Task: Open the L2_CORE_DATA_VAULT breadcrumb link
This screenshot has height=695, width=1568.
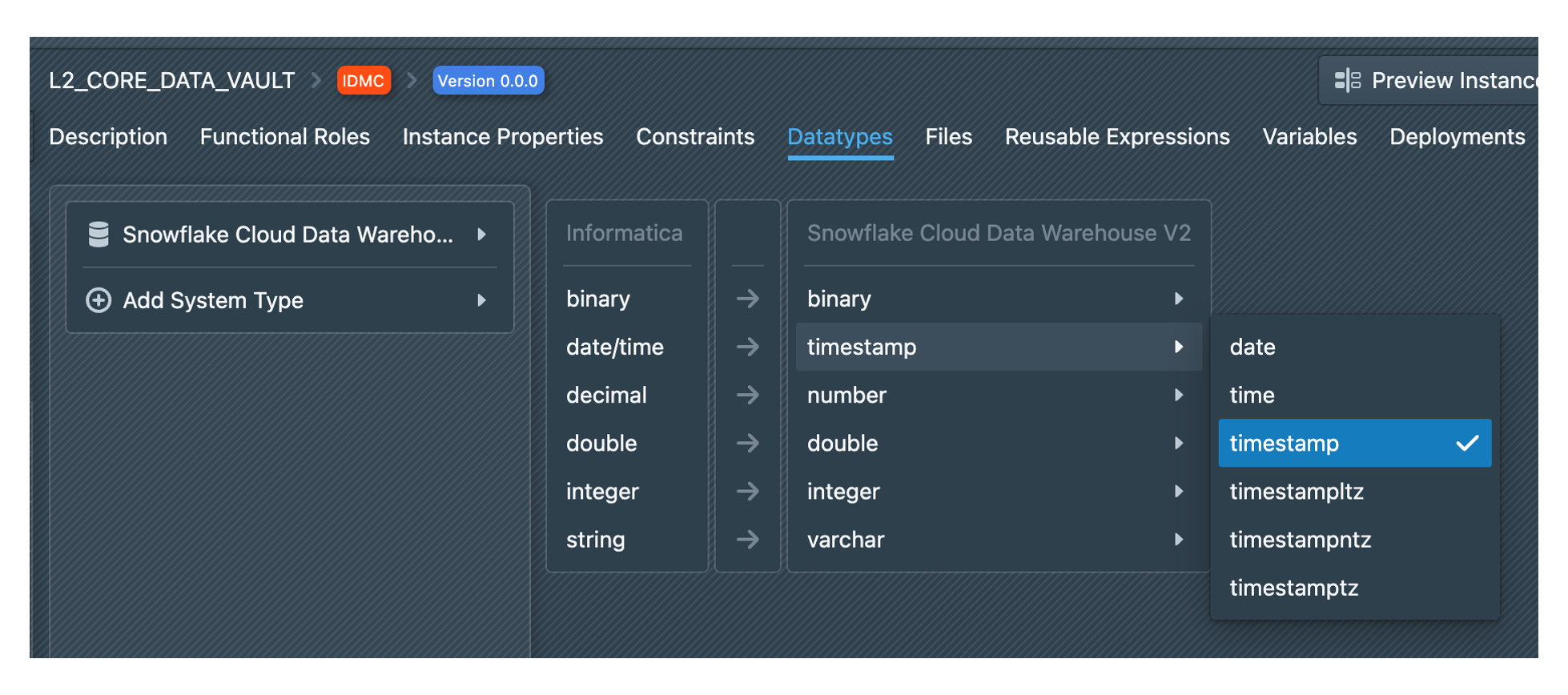Action: coord(171,81)
